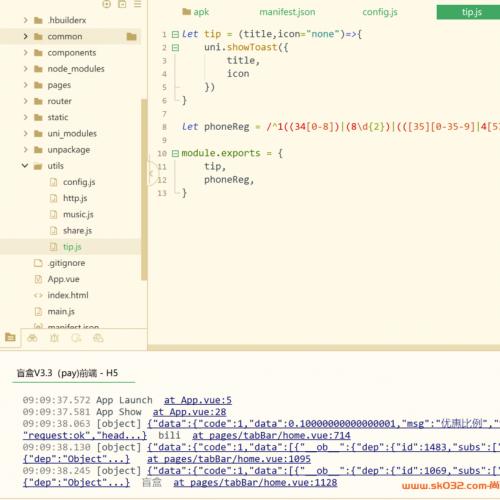
Task: Click the file icon beside http.js
Action: click(x=53, y=198)
